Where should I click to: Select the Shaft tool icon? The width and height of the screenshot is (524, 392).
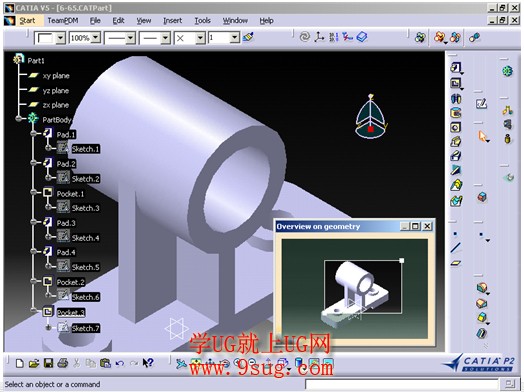pos(456,99)
